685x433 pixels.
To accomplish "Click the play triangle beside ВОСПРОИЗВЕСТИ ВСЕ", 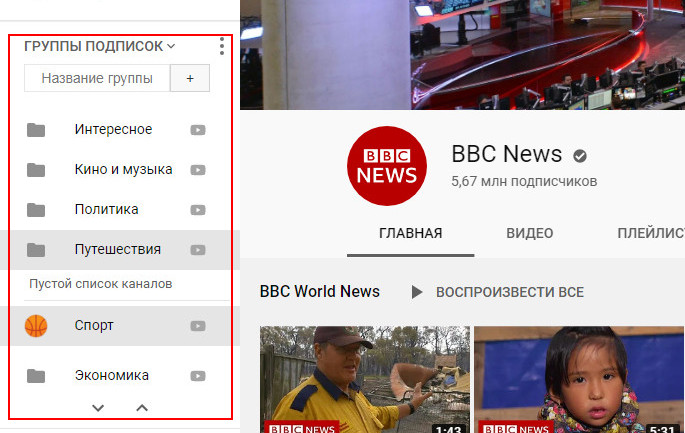I will [417, 292].
